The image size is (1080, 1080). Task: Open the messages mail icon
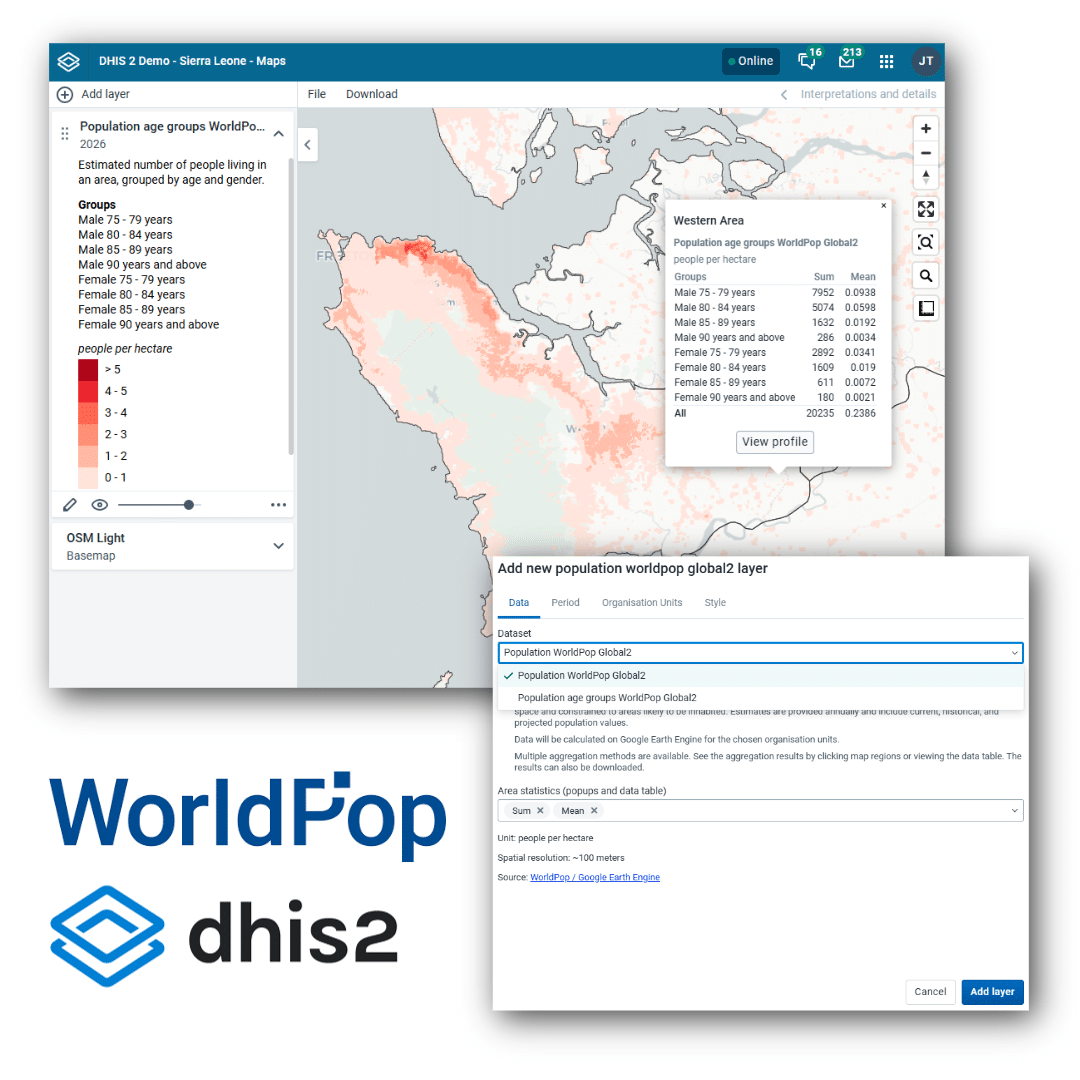(x=846, y=61)
